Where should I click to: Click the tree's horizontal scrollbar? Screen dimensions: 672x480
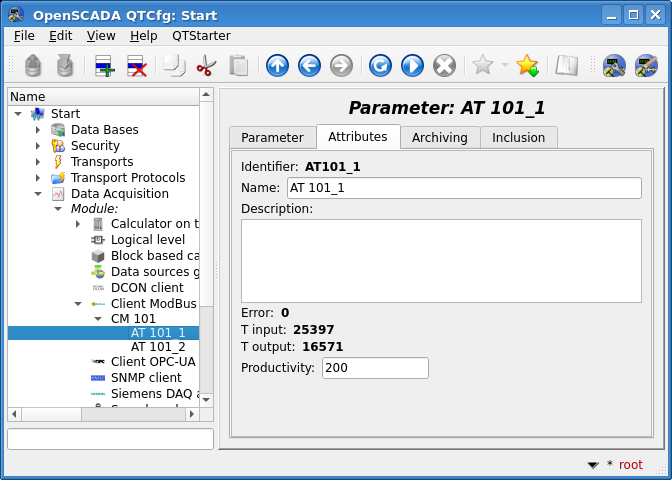103,414
